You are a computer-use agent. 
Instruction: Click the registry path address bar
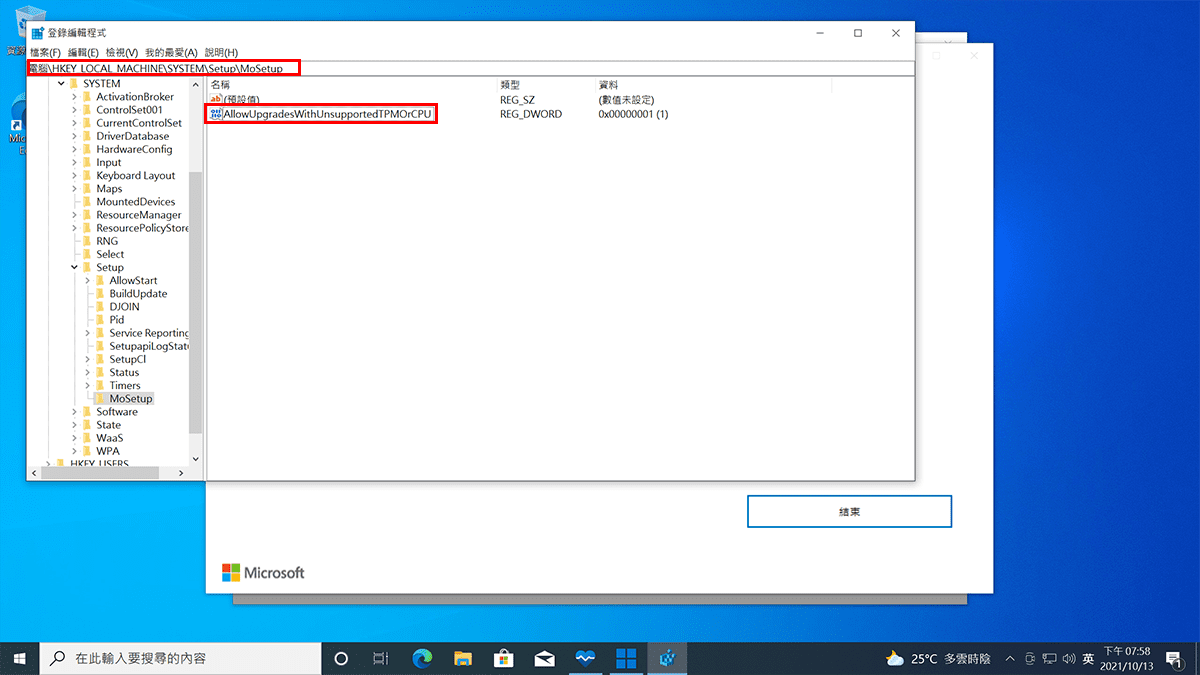click(x=500, y=68)
